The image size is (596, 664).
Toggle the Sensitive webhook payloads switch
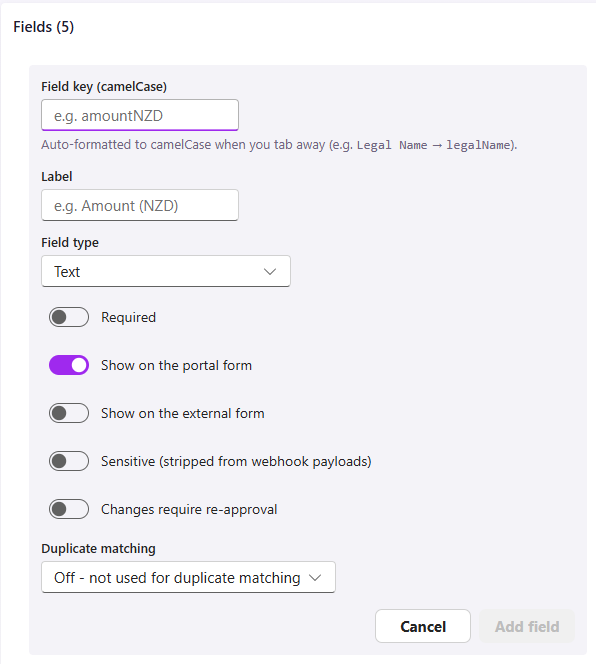click(x=69, y=461)
